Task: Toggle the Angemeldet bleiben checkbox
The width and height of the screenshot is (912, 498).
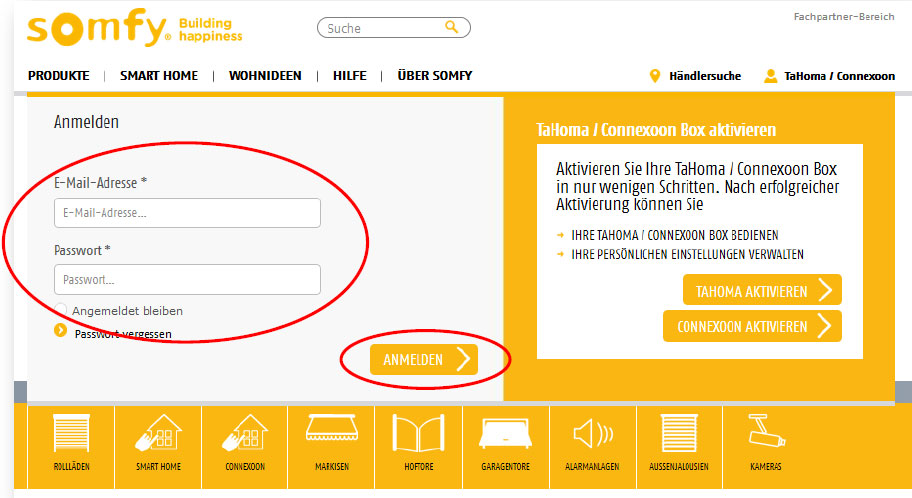Action: [x=60, y=310]
